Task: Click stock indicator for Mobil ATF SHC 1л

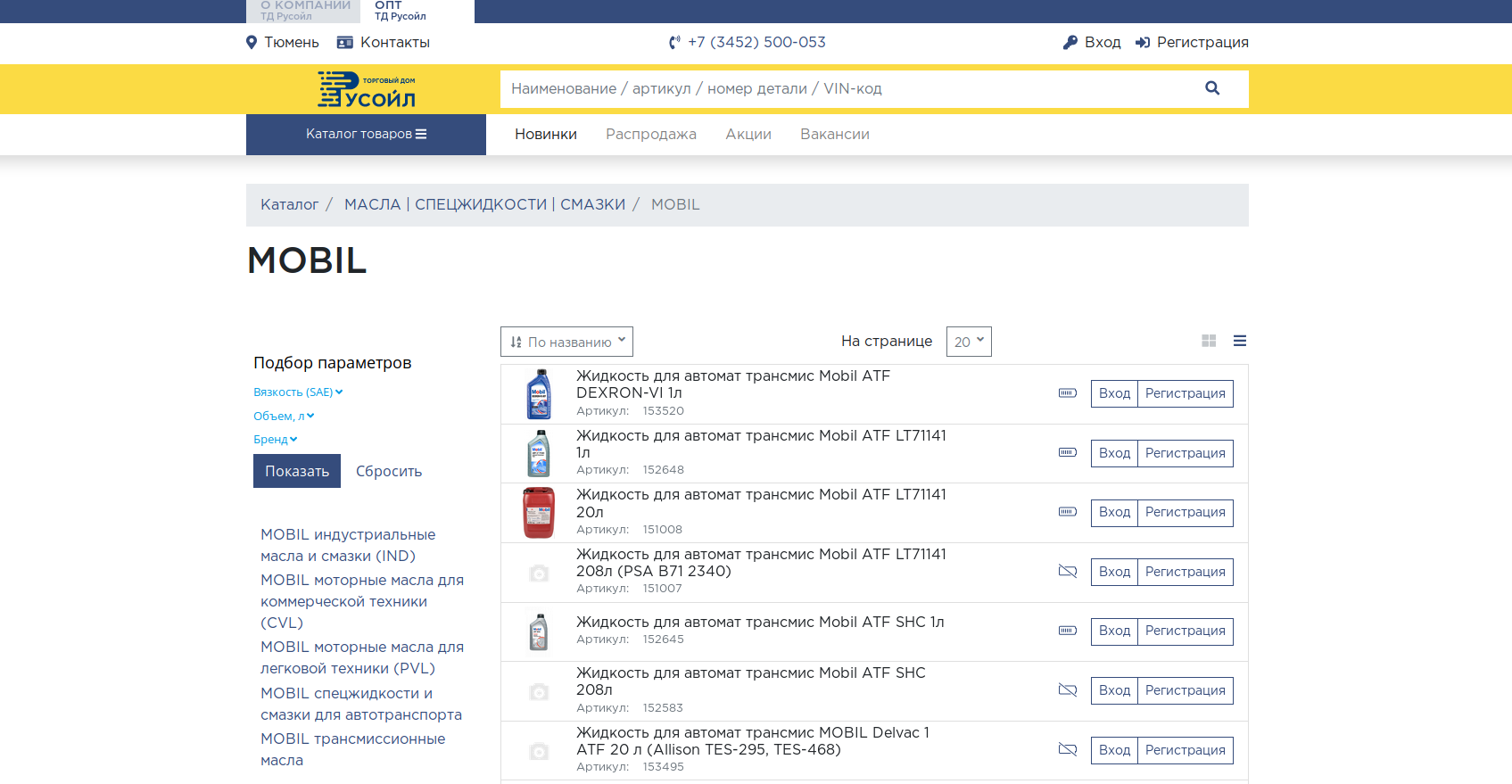Action: (1068, 631)
